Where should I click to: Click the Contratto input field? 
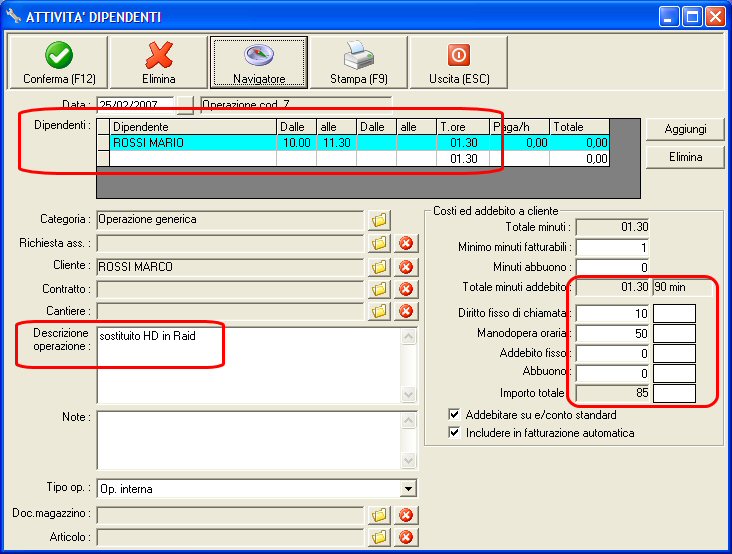click(x=230, y=289)
